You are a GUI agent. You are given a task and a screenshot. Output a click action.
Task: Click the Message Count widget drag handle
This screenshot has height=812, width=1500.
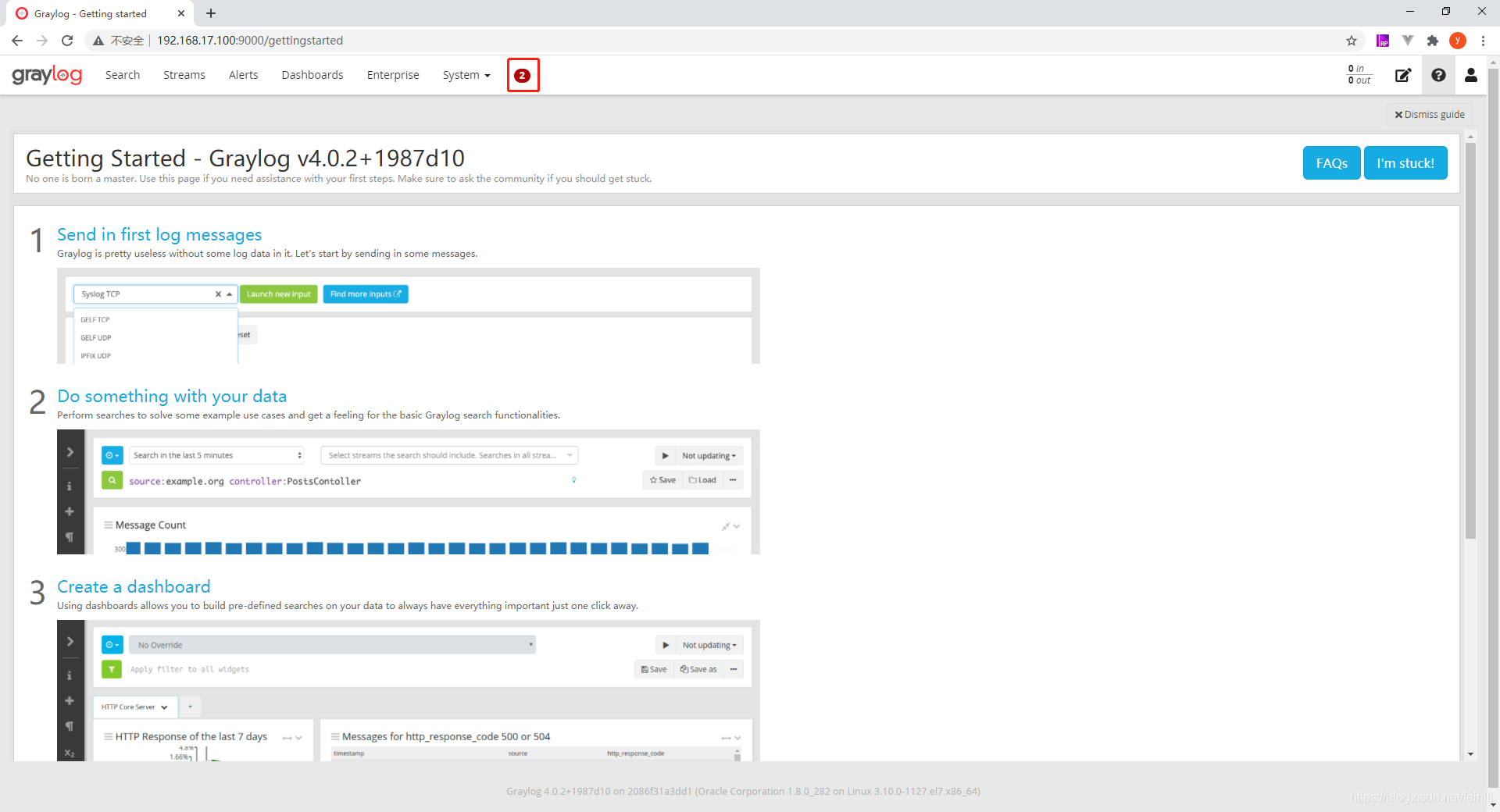pos(109,525)
